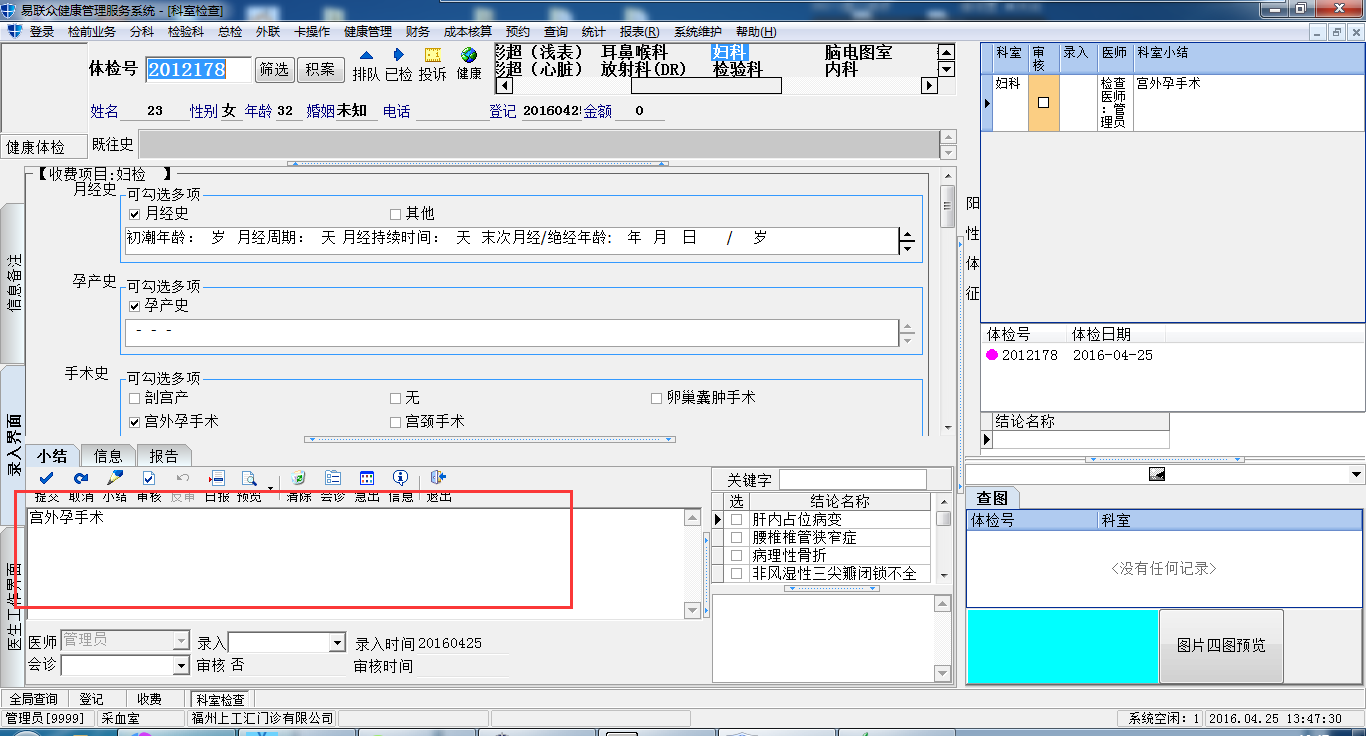Open the 登录 menu
This screenshot has height=736, width=1366.
42,31
